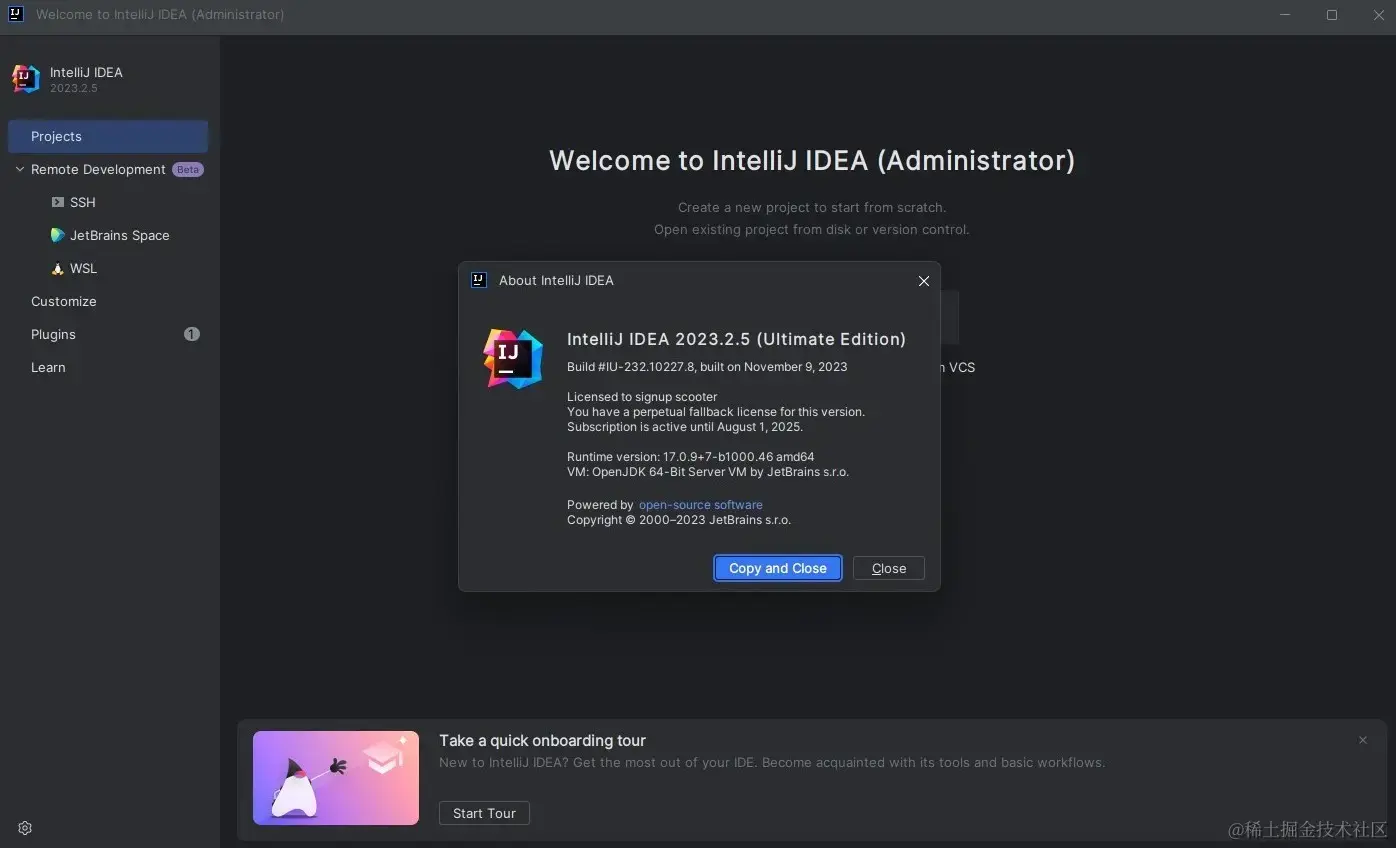
Task: Click the IntelliJ icon in the title bar
Action: click(x=15, y=14)
